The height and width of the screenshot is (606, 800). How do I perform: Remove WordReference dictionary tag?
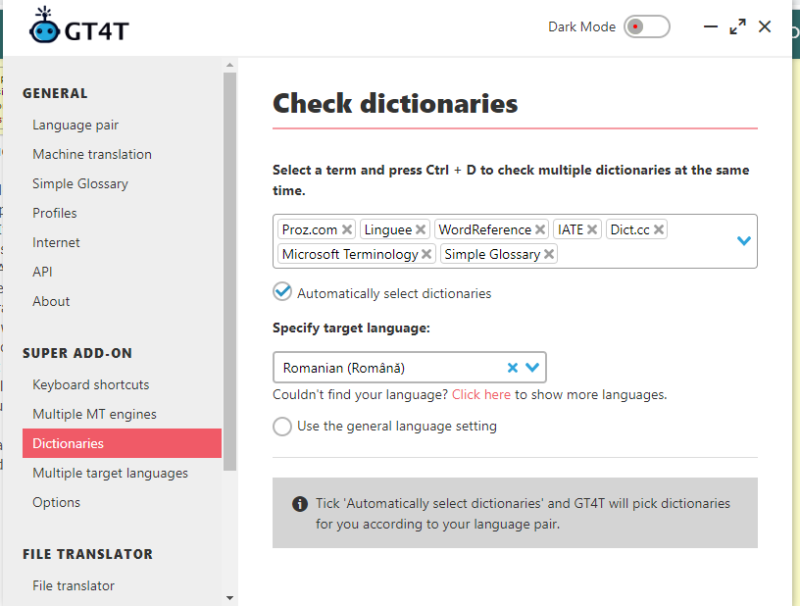pyautogui.click(x=540, y=230)
